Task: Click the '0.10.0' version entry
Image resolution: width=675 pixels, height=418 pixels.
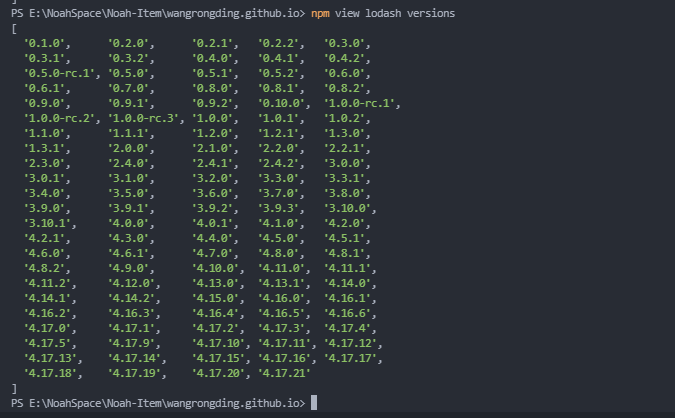Action: pos(285,103)
